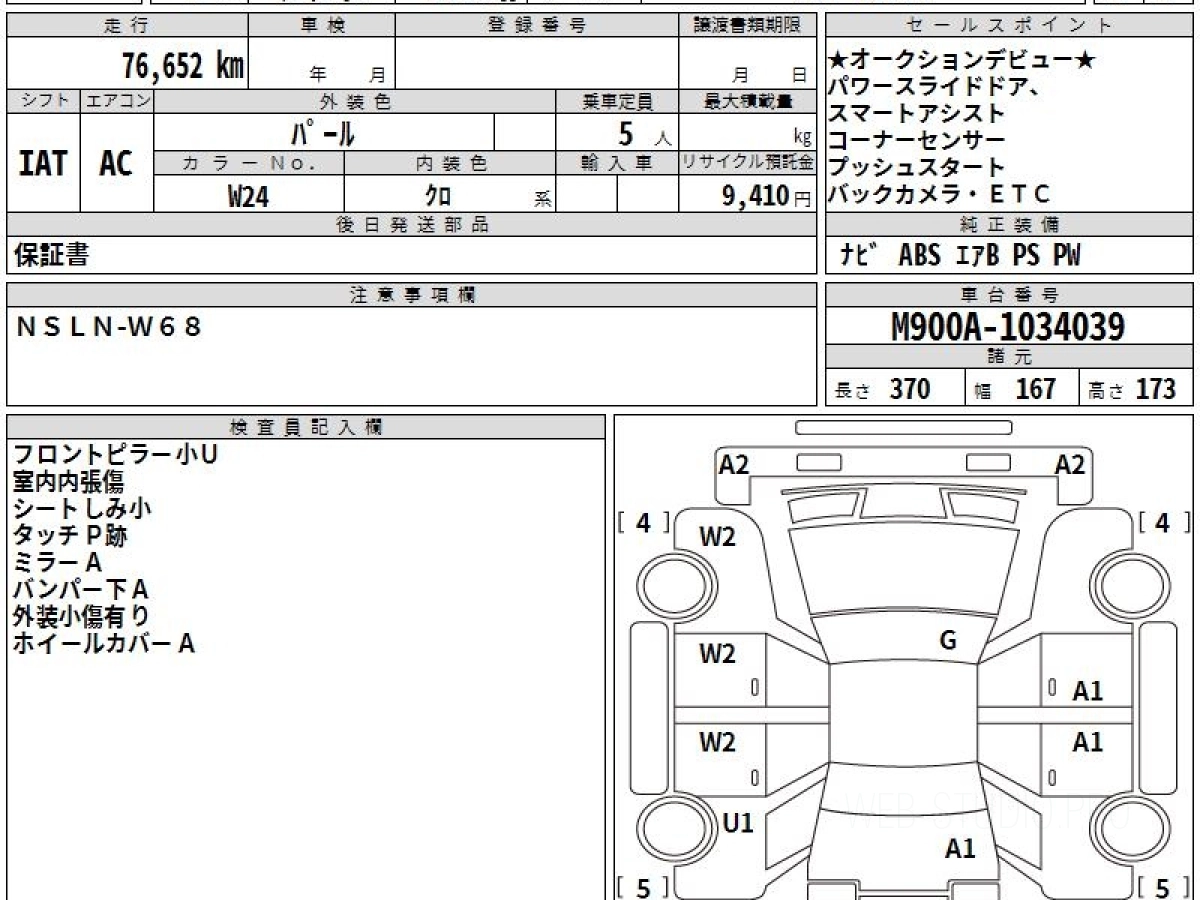Click the フロントピラー小U inspector note
The image size is (1200, 900).
[x=115, y=454]
